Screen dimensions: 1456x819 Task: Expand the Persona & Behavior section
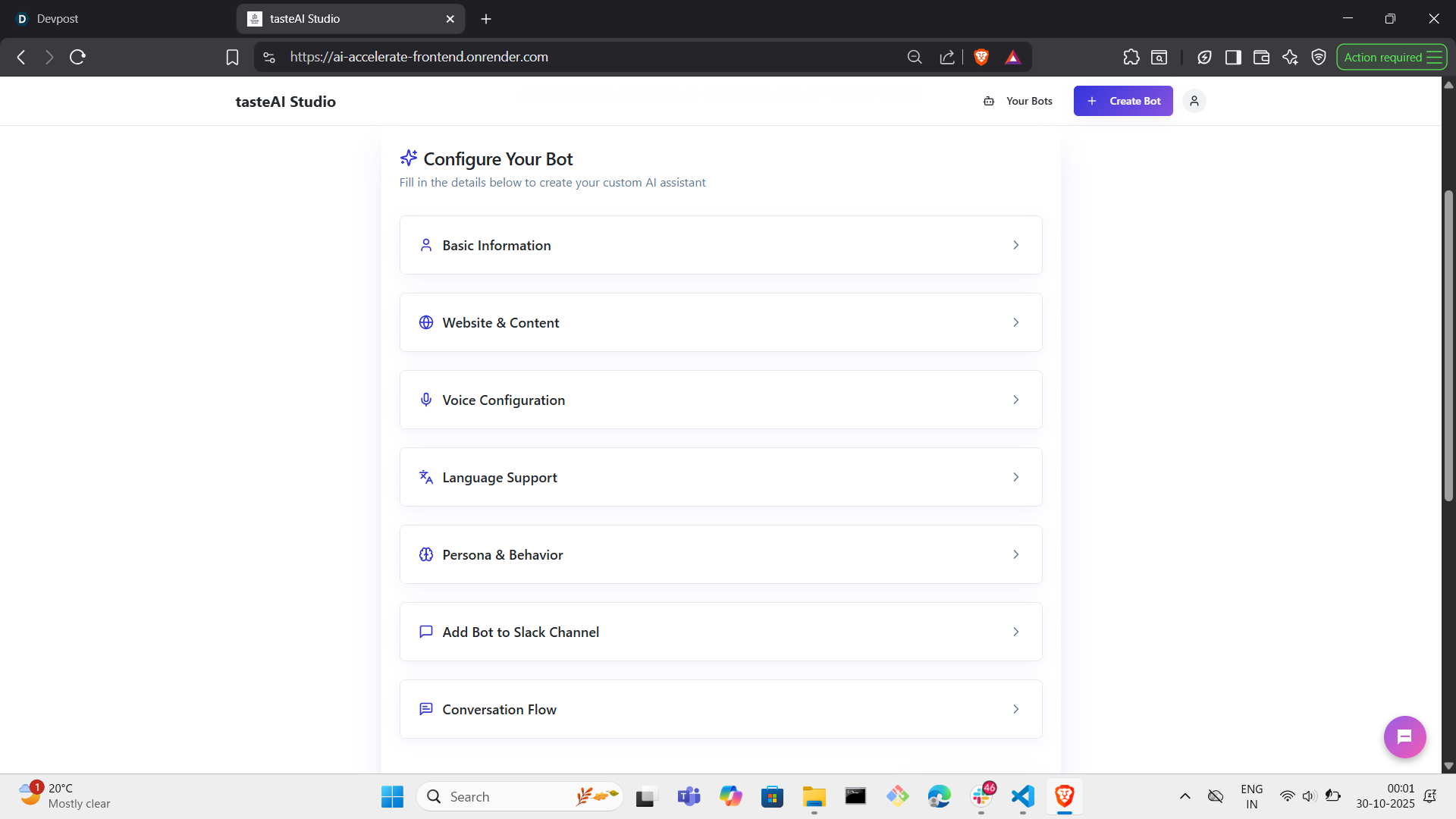tap(720, 554)
